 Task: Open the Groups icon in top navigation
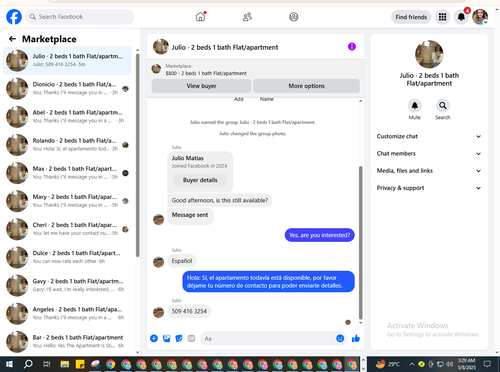[294, 17]
